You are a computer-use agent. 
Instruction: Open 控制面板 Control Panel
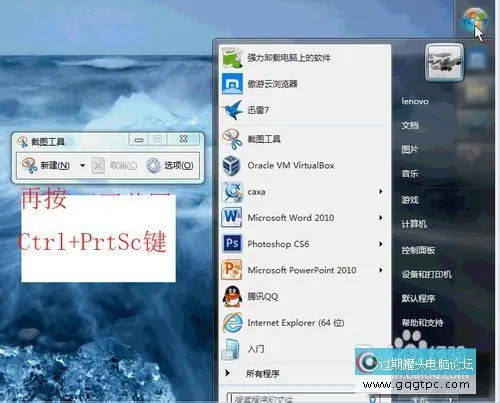tap(418, 250)
